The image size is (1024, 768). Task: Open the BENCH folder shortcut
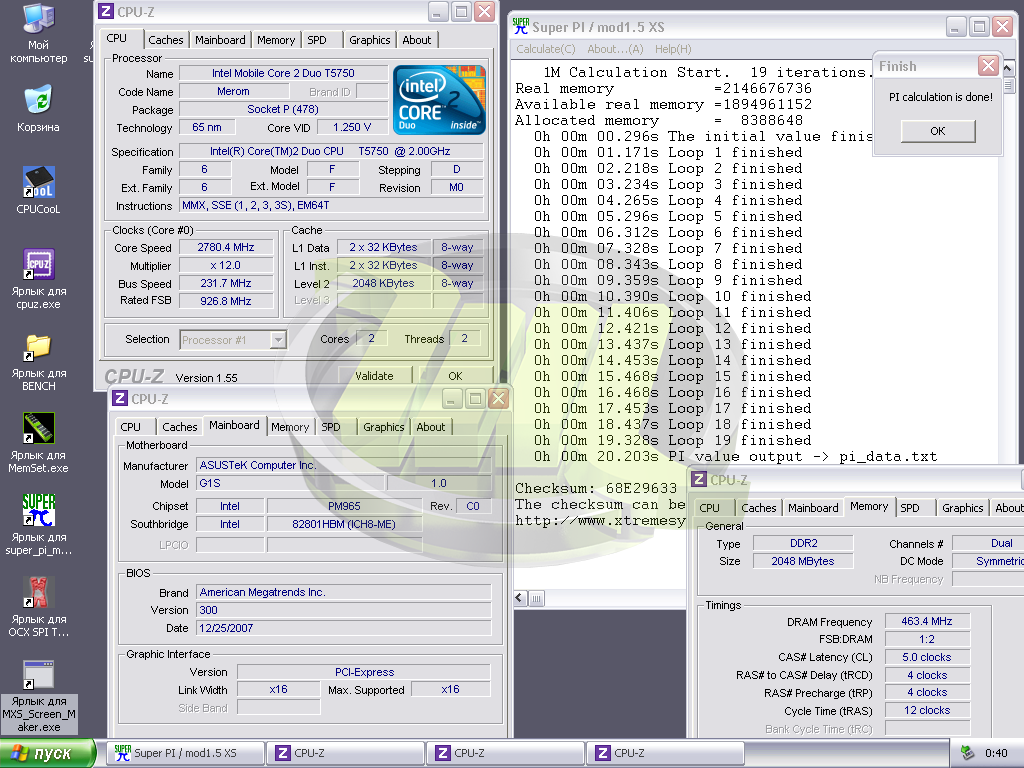pos(39,361)
